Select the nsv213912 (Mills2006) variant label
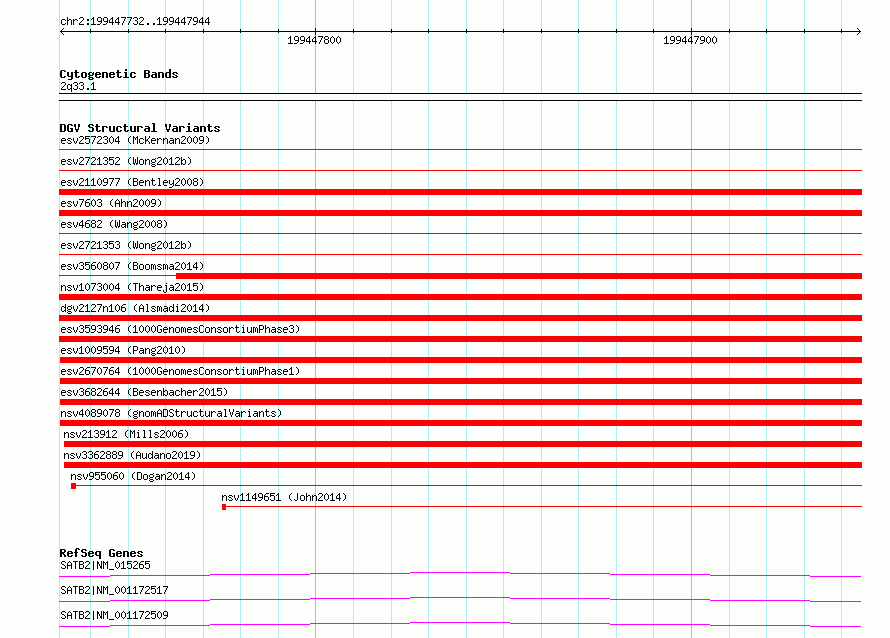Screen dimensions: 890x638 pyautogui.click(x=126, y=434)
